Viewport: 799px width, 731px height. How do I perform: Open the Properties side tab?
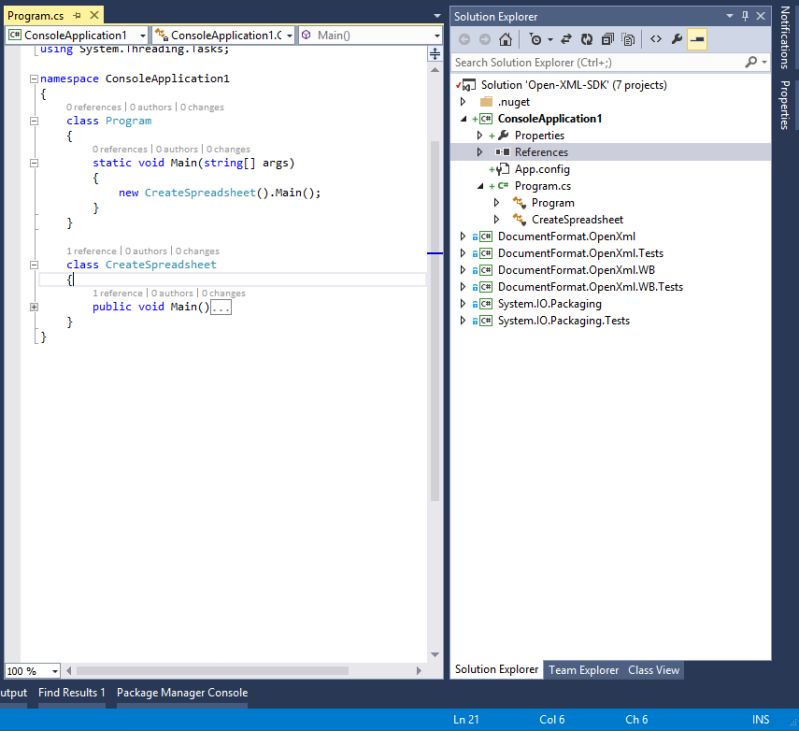[x=785, y=105]
